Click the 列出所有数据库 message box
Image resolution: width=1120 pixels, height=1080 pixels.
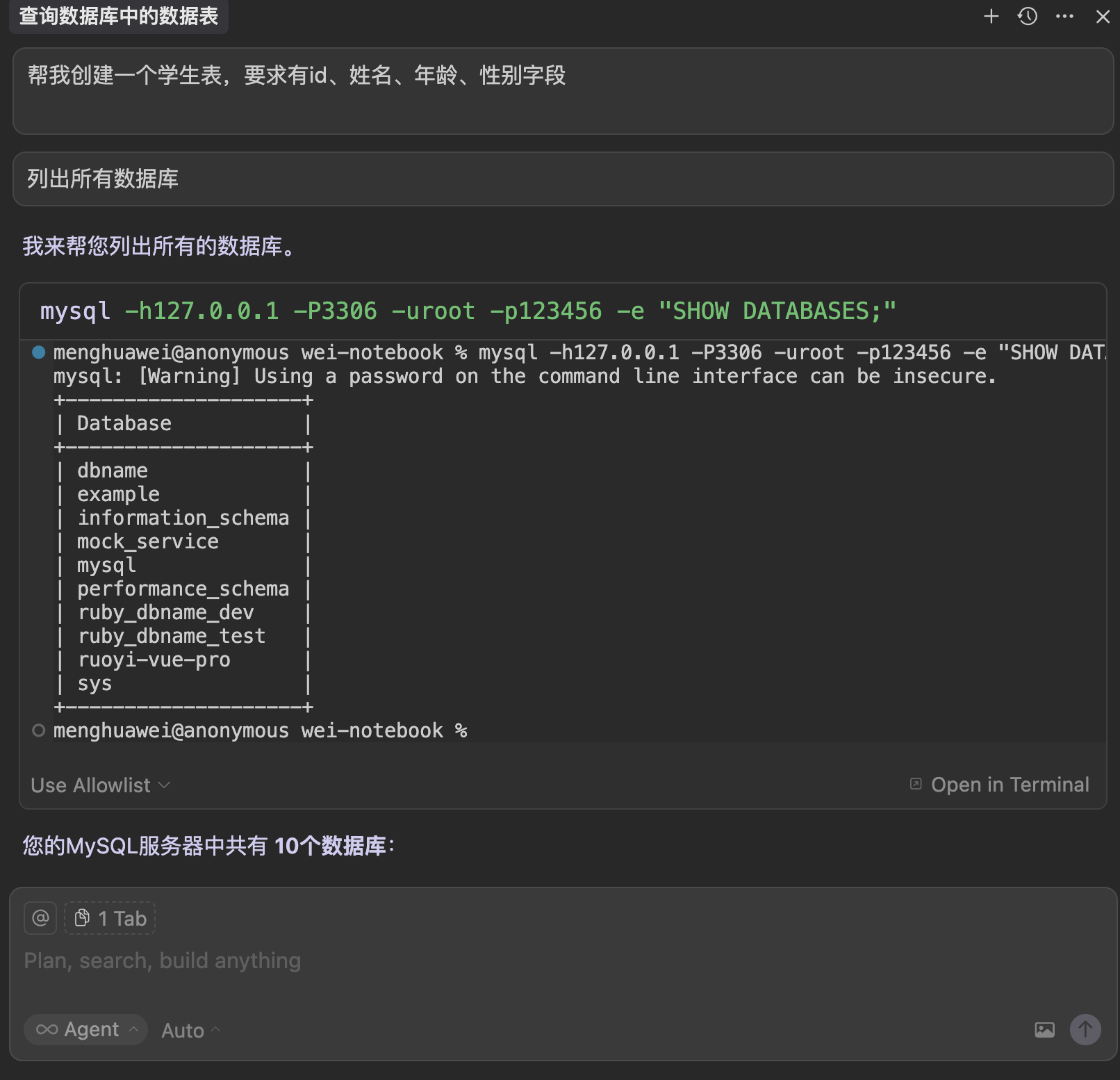pyautogui.click(x=563, y=179)
